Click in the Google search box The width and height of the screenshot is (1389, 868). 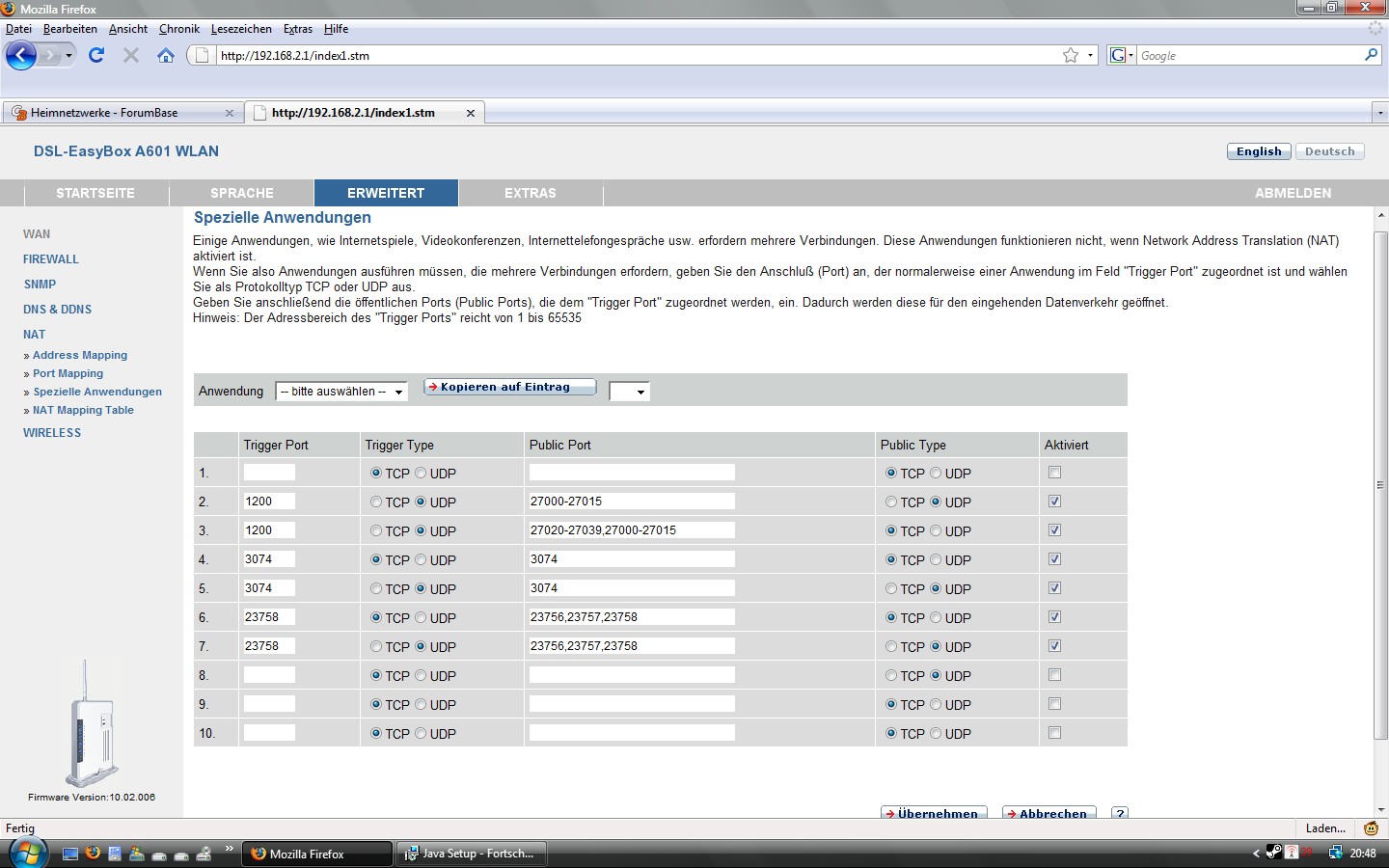click(x=1249, y=56)
